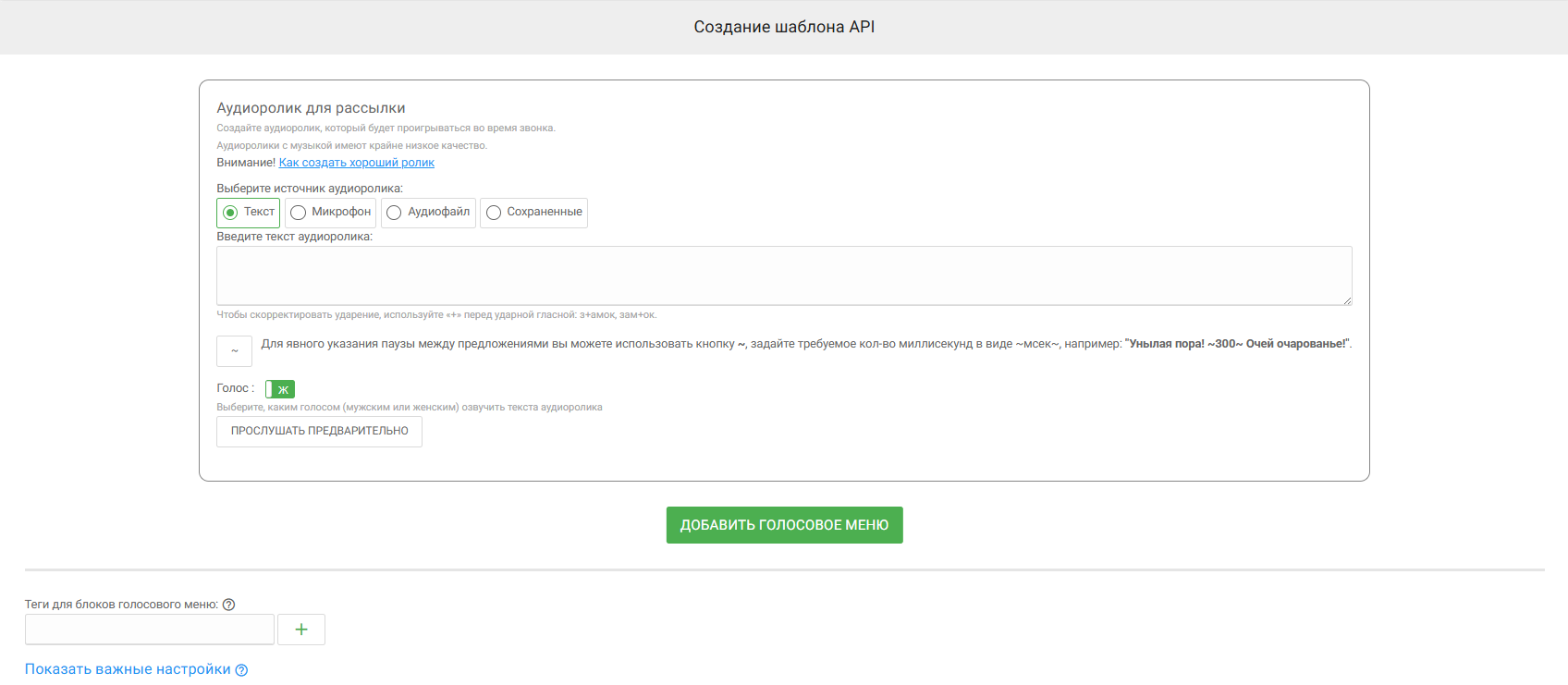The image size is (1568, 685).
Task: Click ДОБАВИТЬ ГОЛОСОВОЕ МЕНЮ button
Action: pyautogui.click(x=784, y=525)
